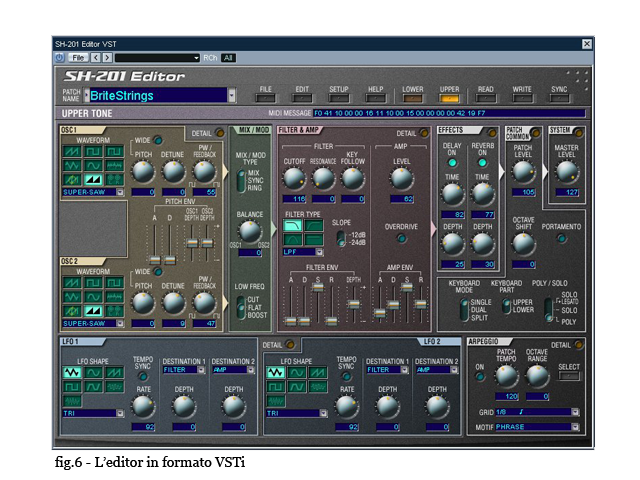Click the MIX/MOD BALANCE knob

click(x=250, y=231)
